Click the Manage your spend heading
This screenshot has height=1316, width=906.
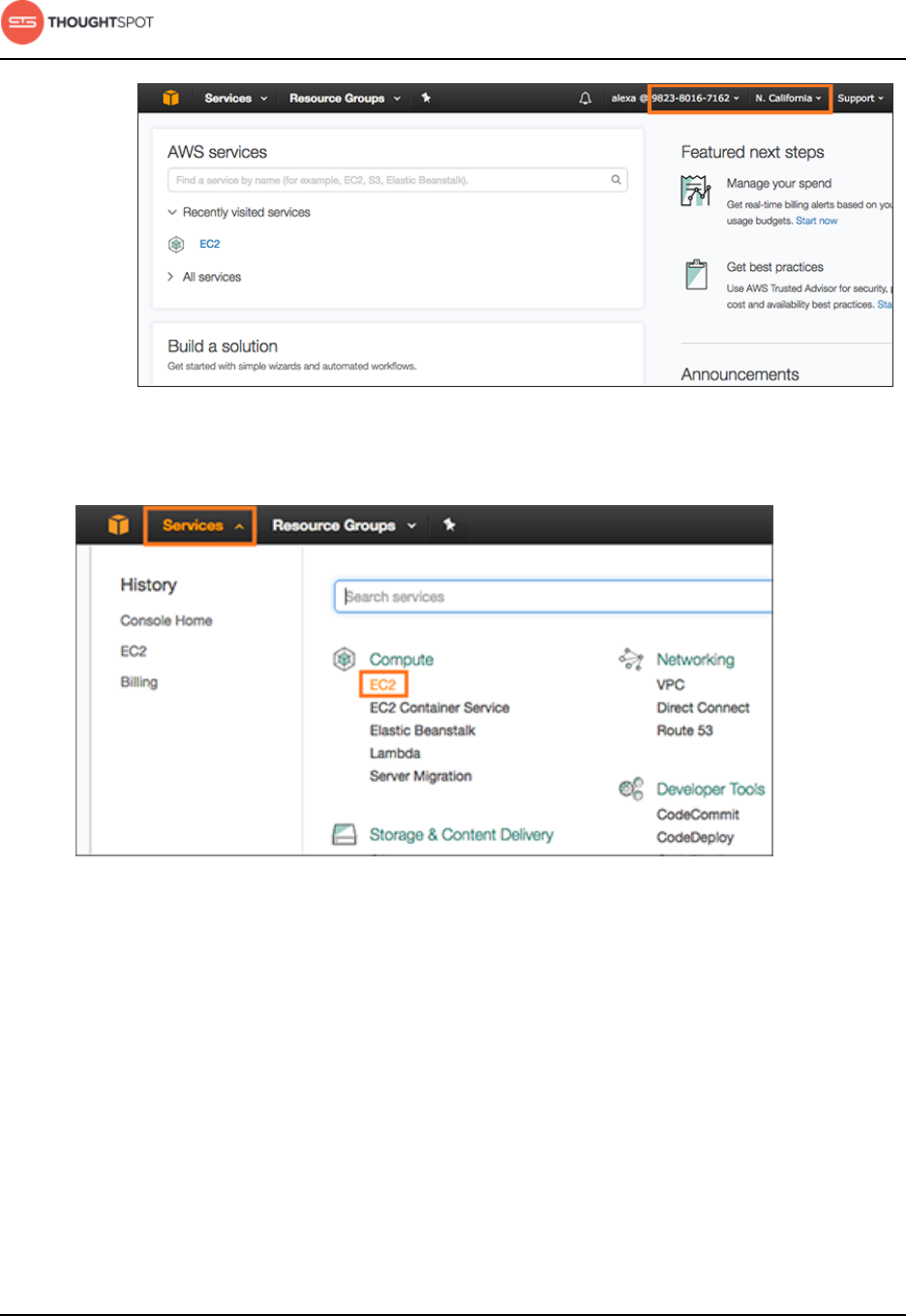click(x=779, y=183)
